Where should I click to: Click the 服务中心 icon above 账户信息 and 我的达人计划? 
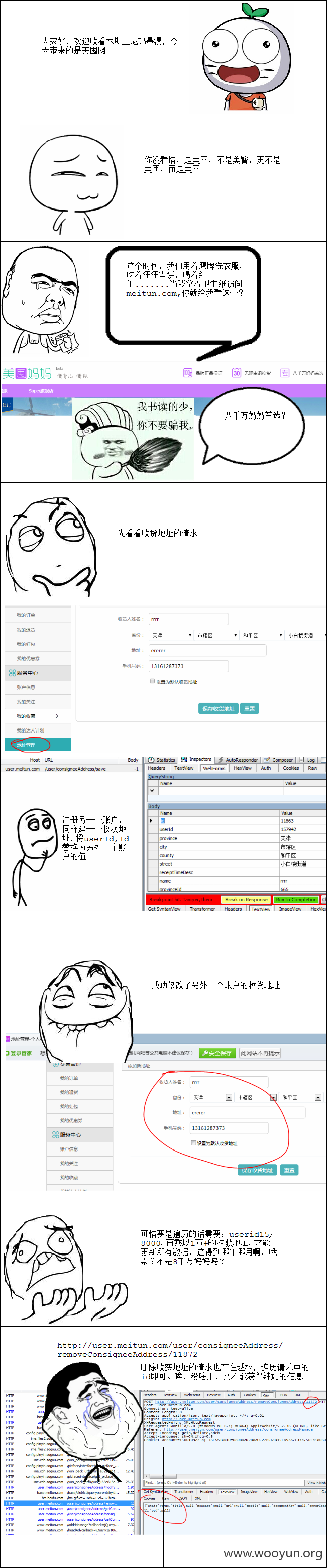pyautogui.click(x=12, y=673)
